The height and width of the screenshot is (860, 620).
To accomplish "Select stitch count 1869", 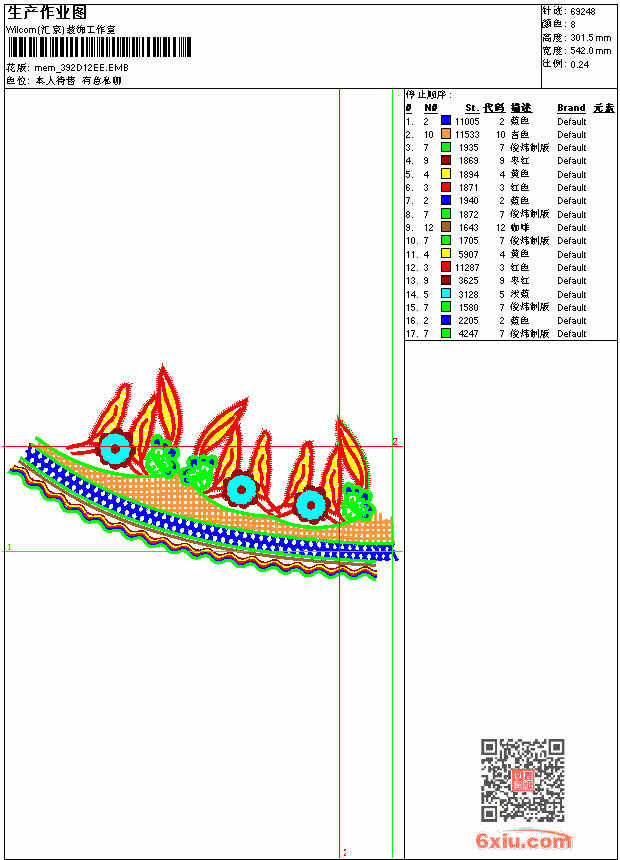I will click(x=469, y=161).
